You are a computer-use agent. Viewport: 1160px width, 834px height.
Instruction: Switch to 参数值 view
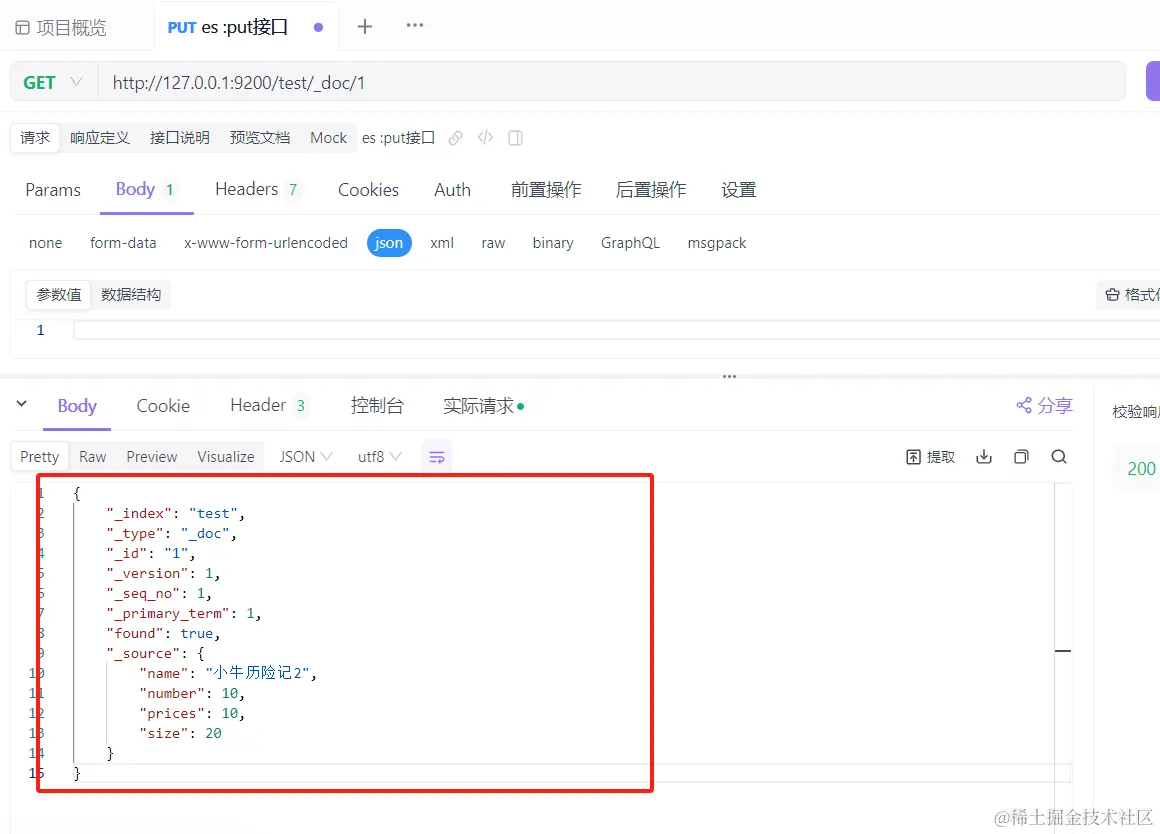pyautogui.click(x=59, y=295)
